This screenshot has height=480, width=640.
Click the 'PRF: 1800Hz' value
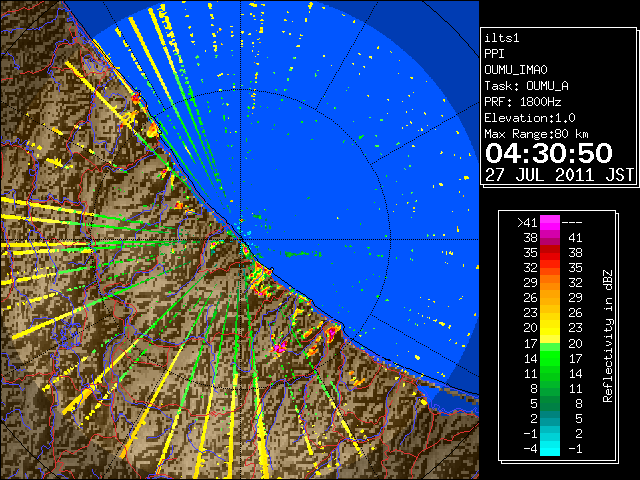(523, 102)
